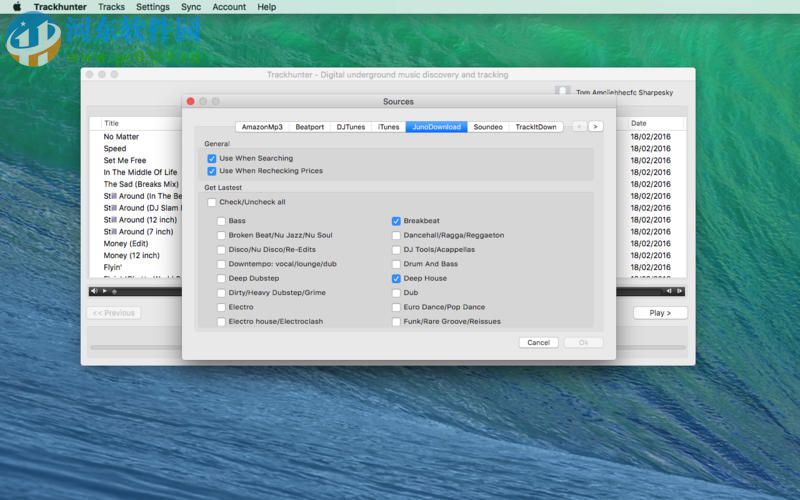This screenshot has height=500, width=800.
Task: Switch to the DJTunes source tab
Action: coord(351,127)
